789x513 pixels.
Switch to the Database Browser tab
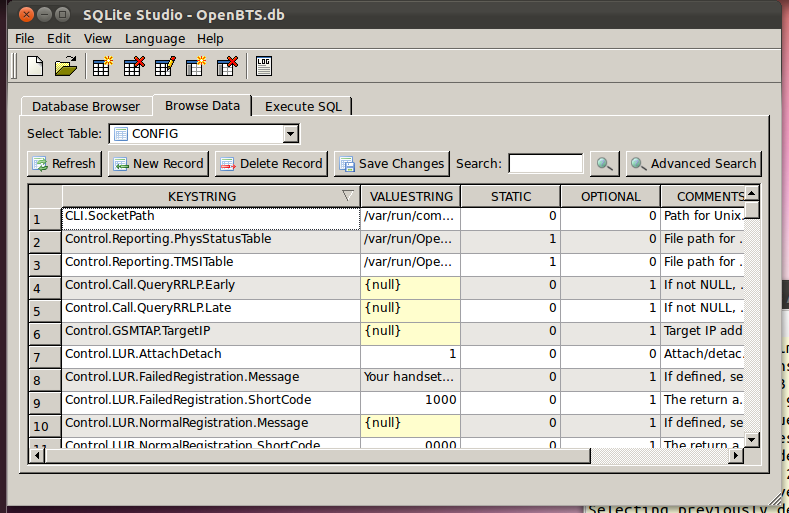click(86, 106)
